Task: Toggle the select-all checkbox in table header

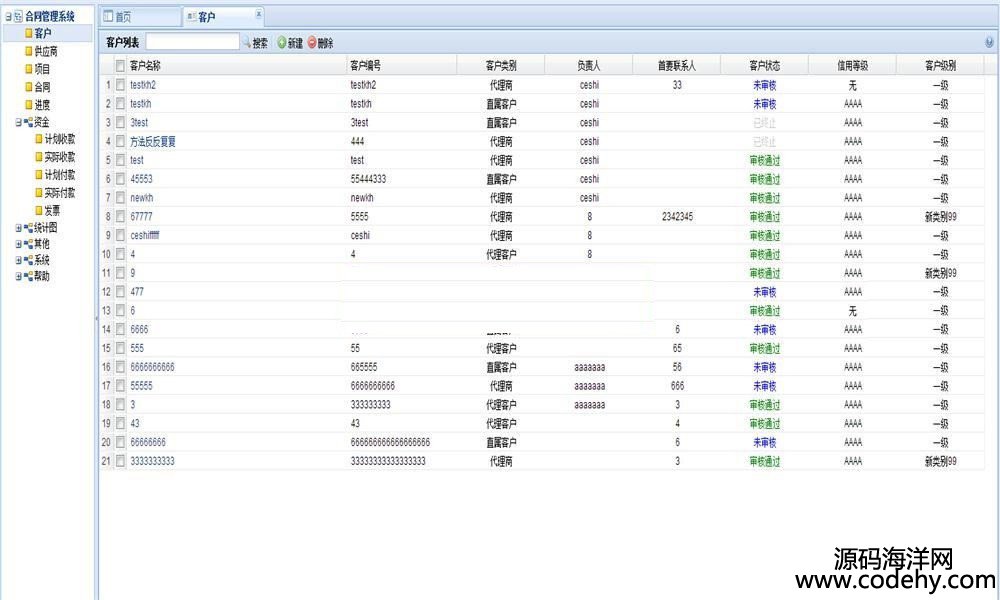Action: (x=120, y=66)
